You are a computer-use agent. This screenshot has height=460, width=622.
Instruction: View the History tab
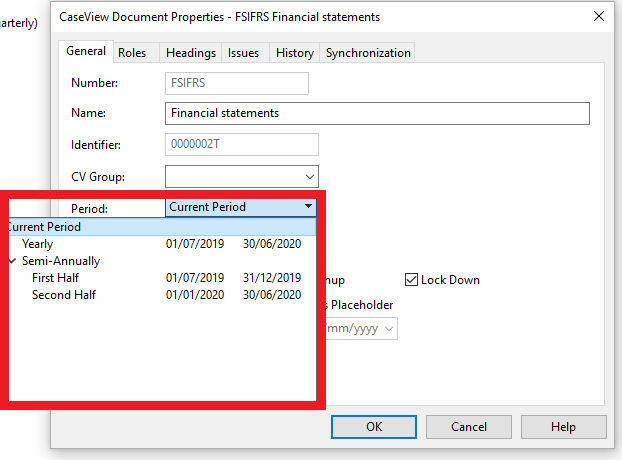[295, 53]
